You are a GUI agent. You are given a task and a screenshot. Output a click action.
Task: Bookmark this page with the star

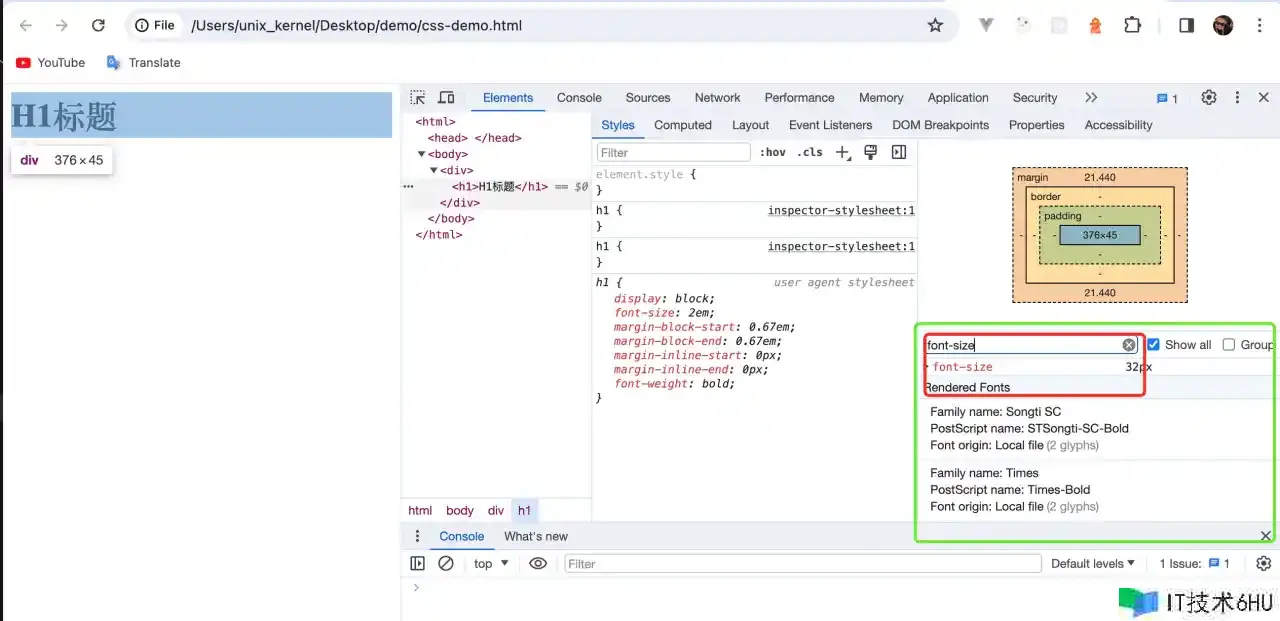[935, 25]
